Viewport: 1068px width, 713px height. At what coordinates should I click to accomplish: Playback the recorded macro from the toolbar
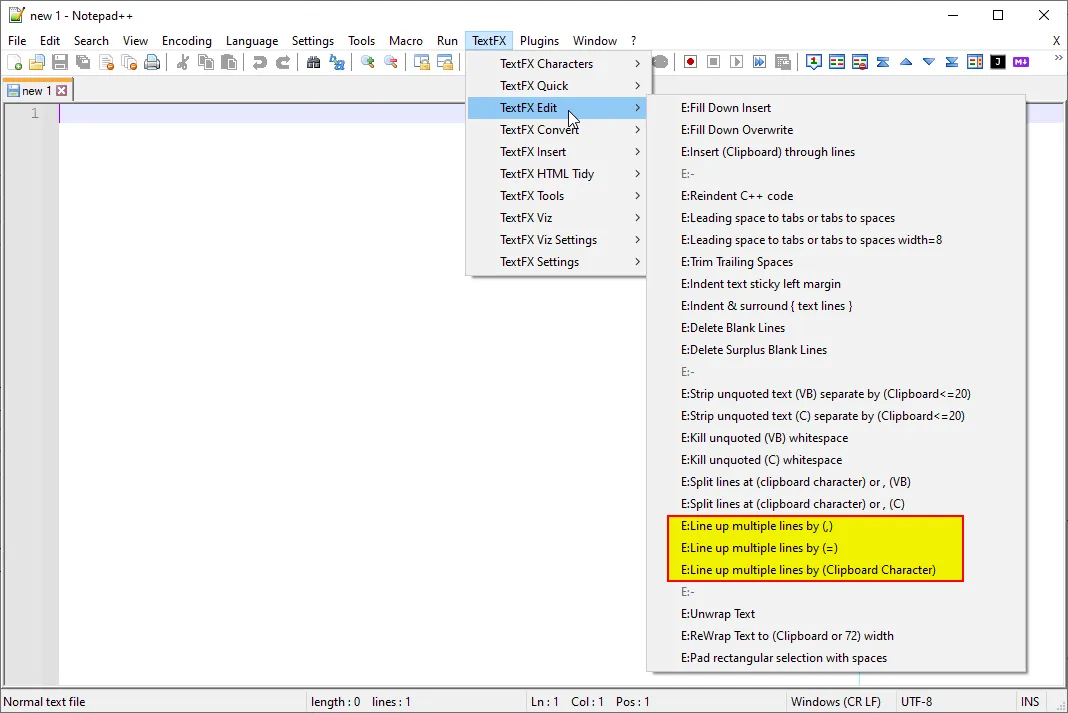[x=735, y=61]
